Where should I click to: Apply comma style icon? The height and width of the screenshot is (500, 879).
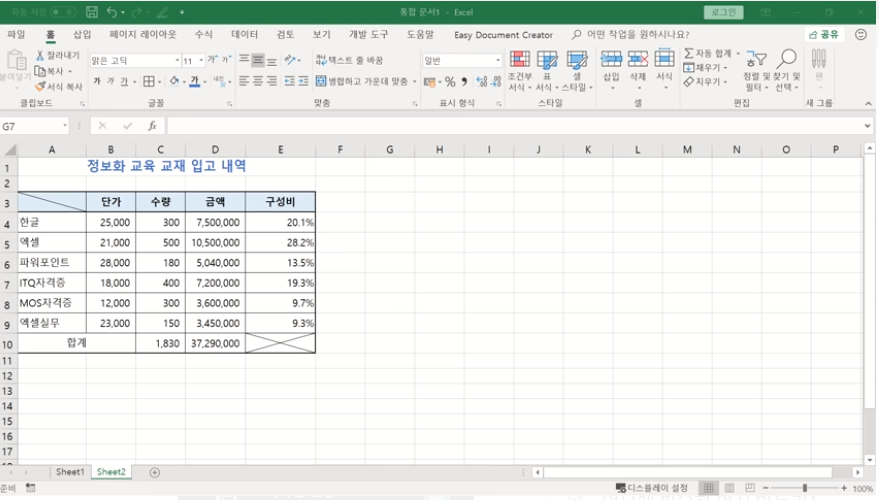point(464,82)
